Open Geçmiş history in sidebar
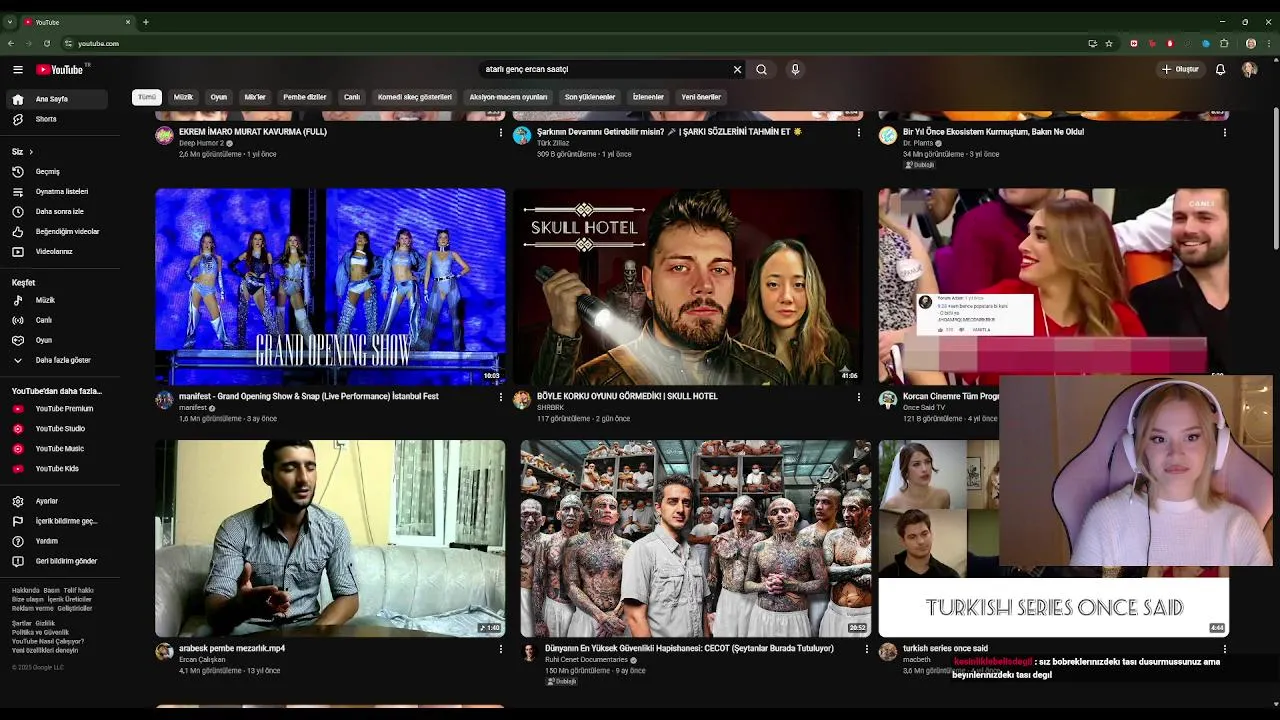The width and height of the screenshot is (1280, 720). (x=58, y=171)
